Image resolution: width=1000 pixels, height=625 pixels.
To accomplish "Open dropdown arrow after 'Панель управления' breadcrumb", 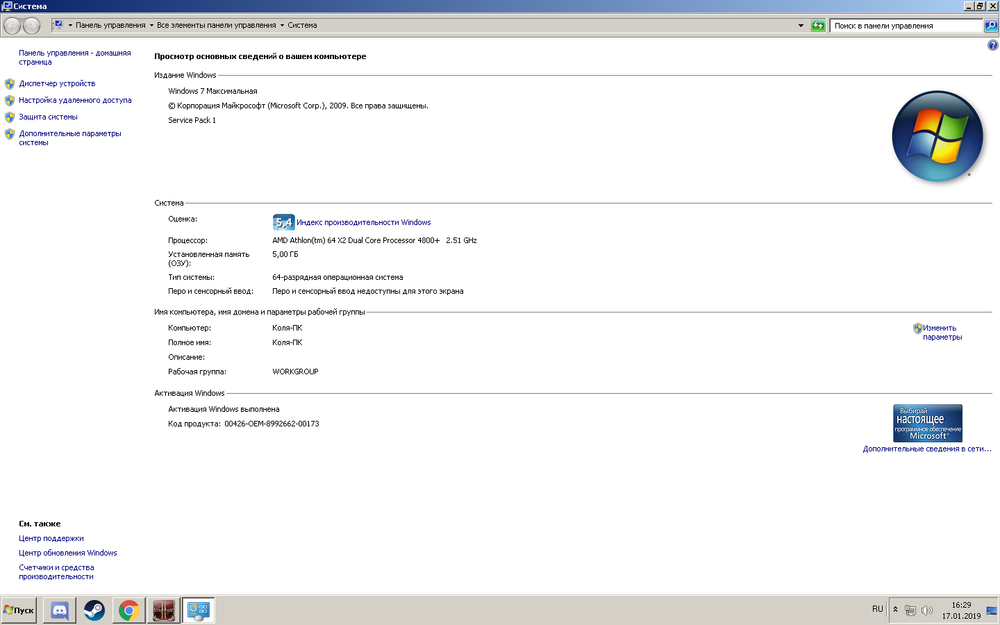I will 151,25.
